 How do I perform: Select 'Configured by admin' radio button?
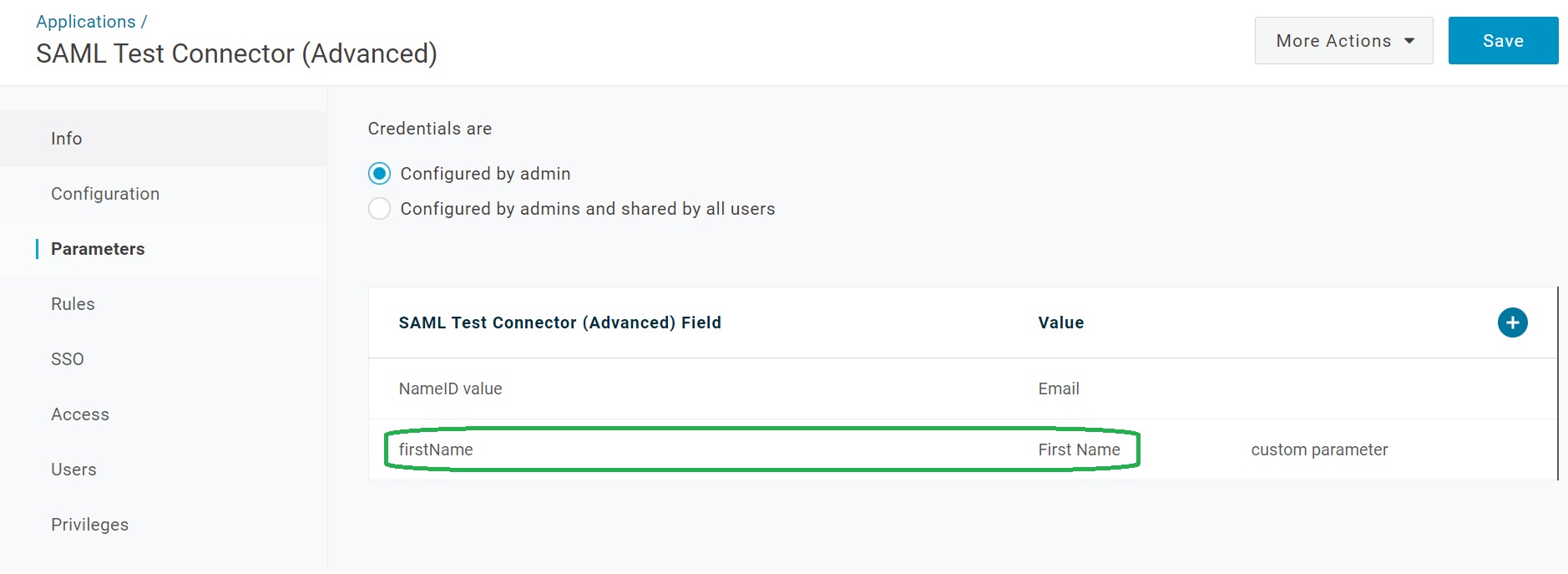tap(380, 174)
